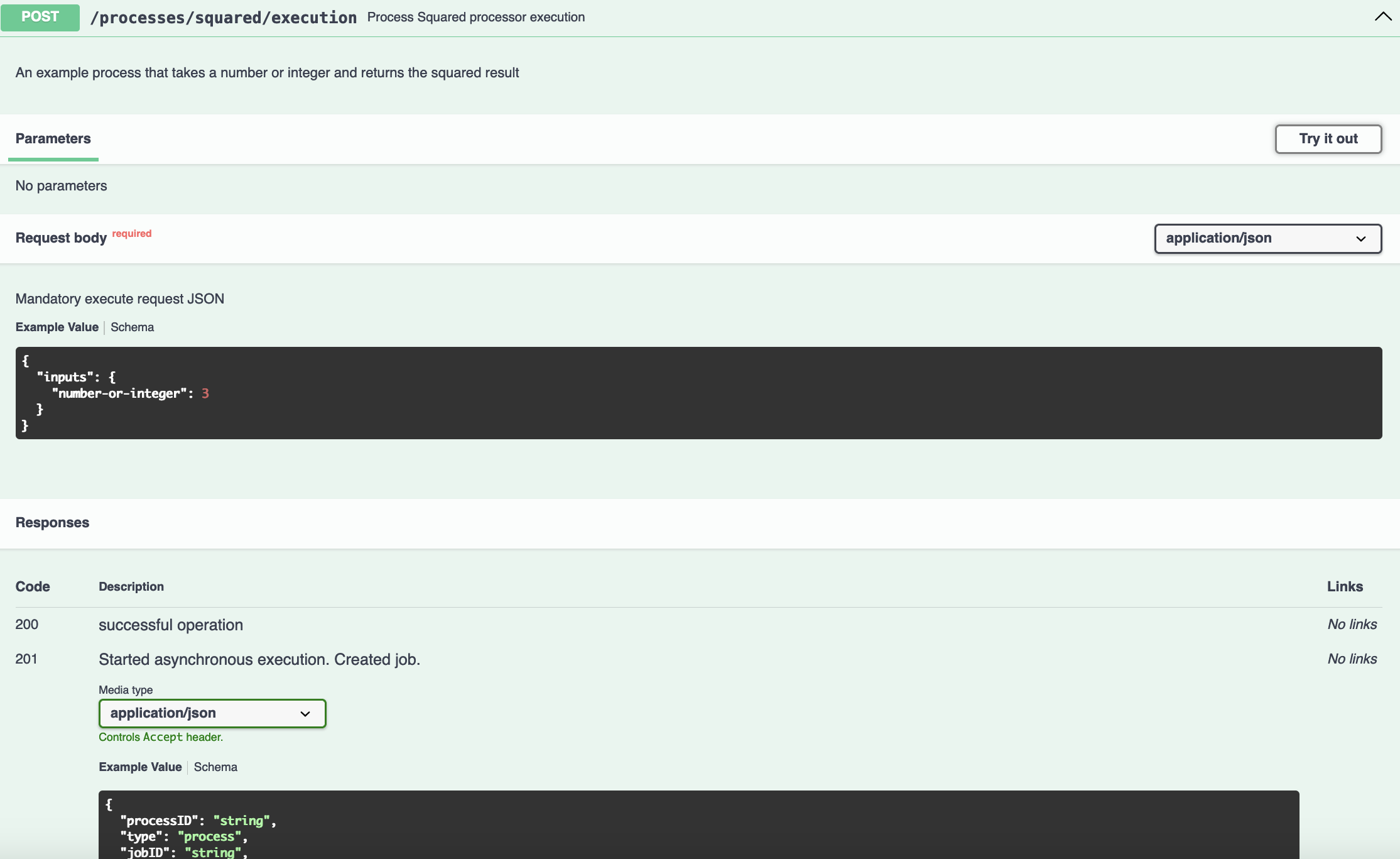Screen dimensions: 1400x859
Task: Collapse the squared execution operation chevron
Action: [x=1382, y=17]
